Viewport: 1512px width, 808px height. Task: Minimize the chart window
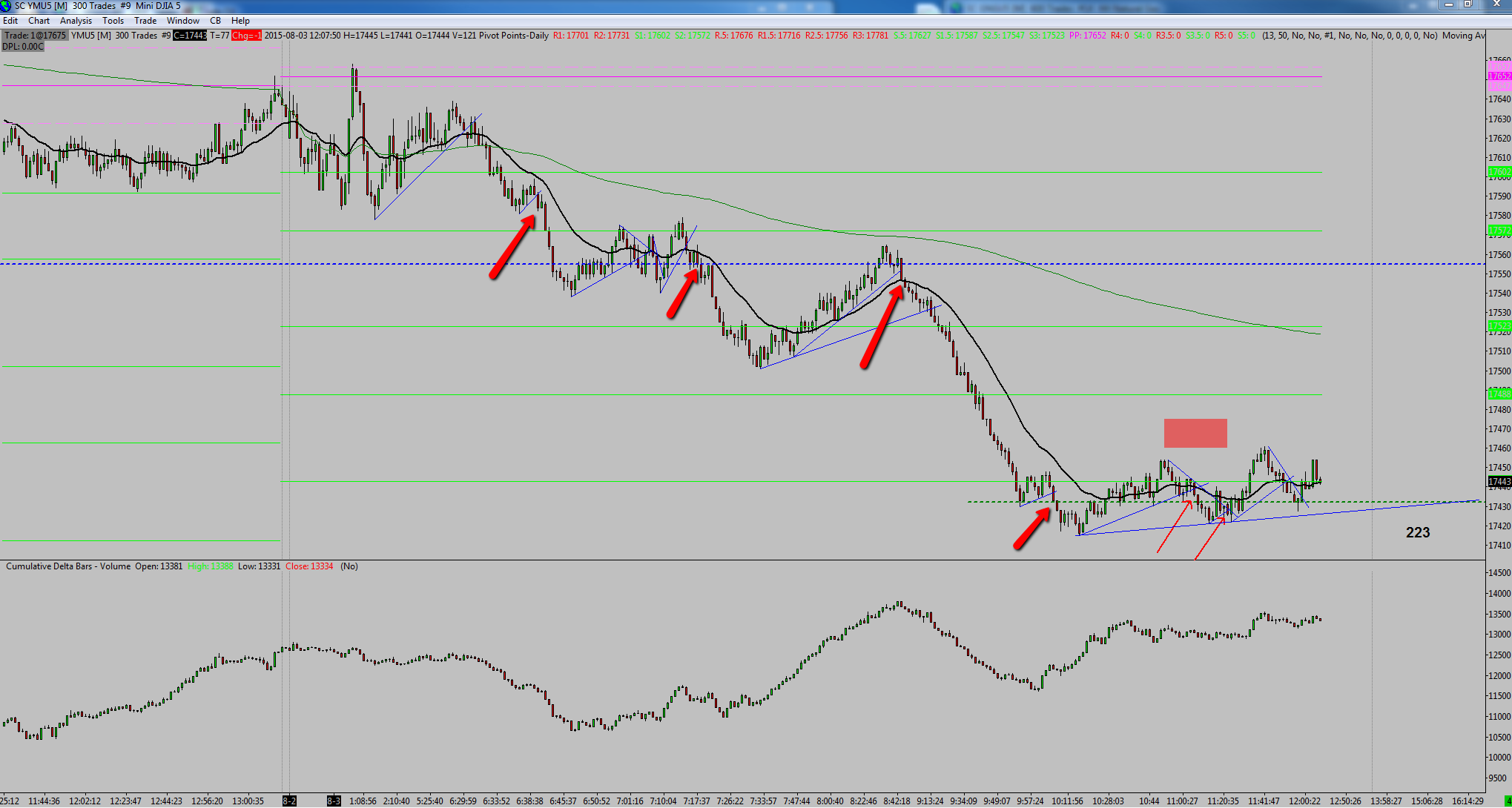1448,5
